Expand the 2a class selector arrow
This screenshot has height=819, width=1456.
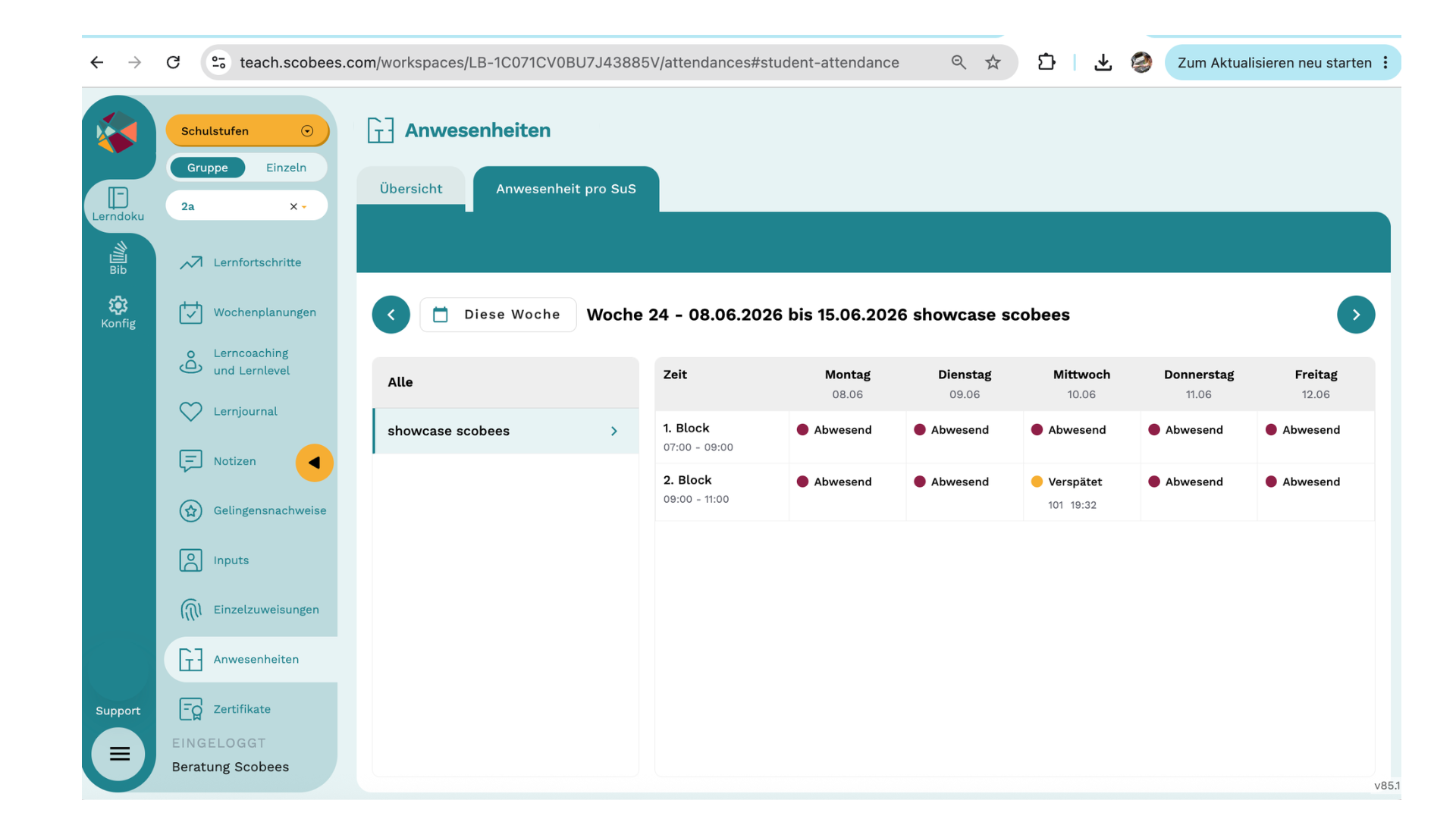[x=304, y=207]
